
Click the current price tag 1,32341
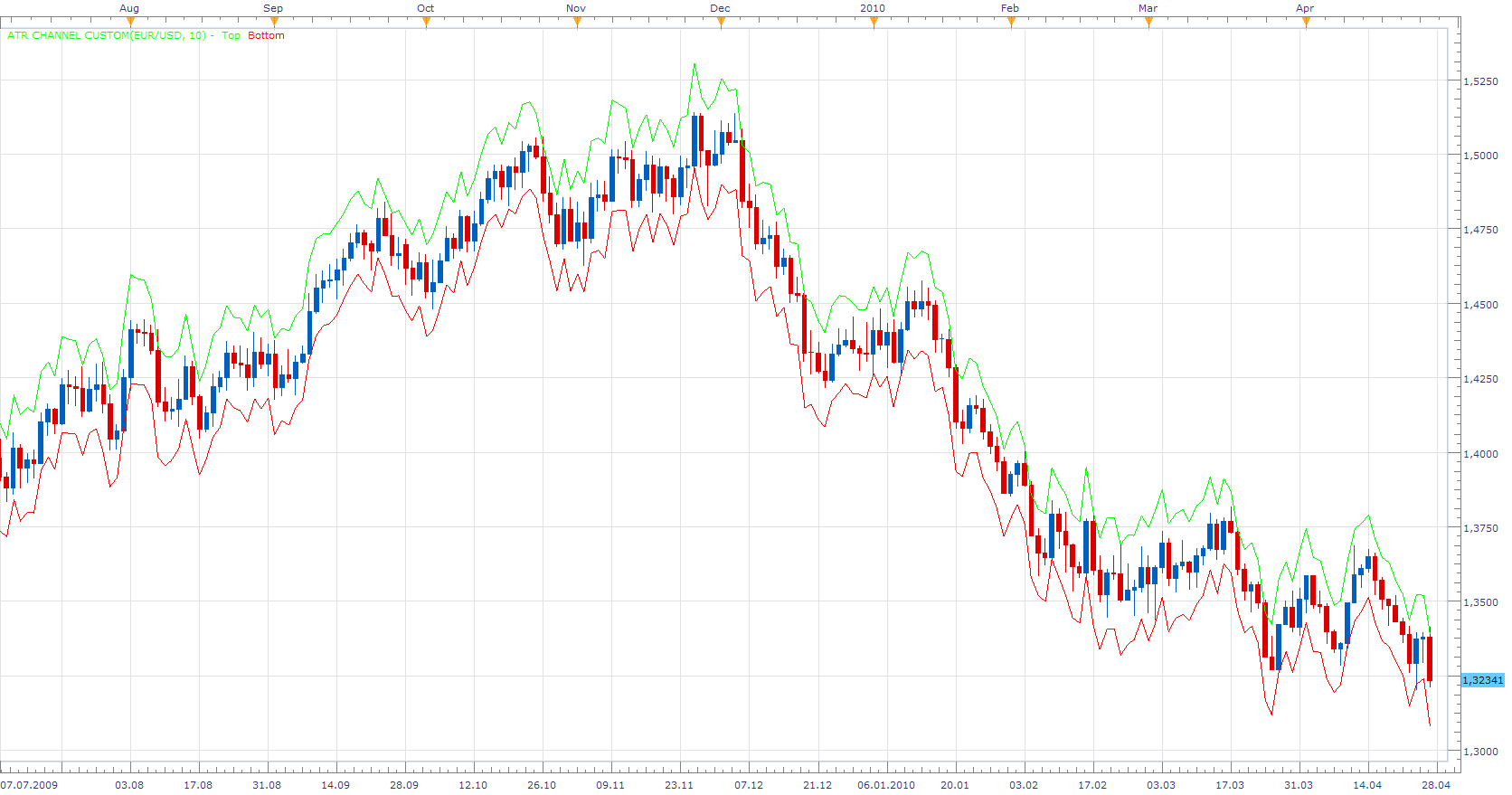coord(1482,680)
